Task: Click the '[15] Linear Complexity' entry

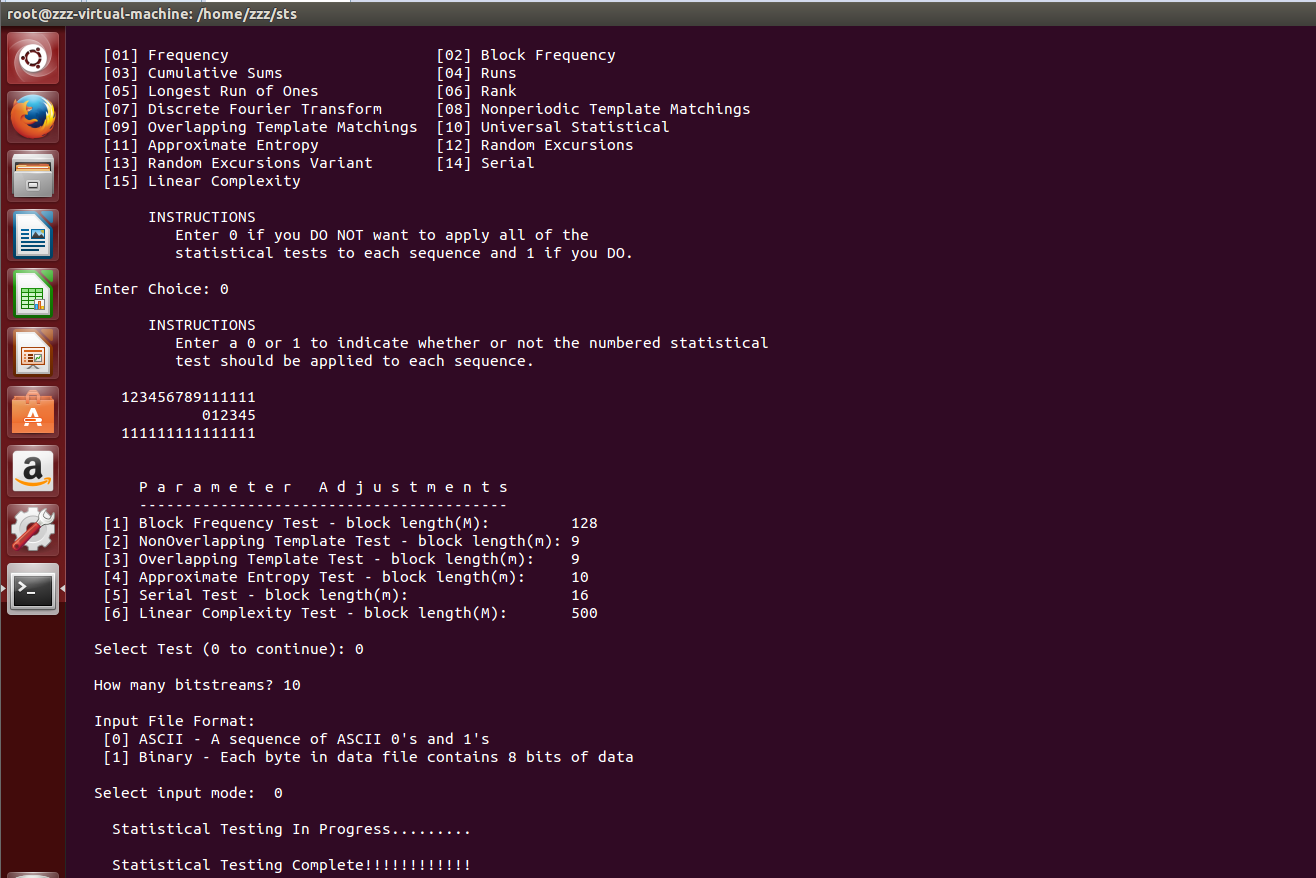Action: [202, 181]
